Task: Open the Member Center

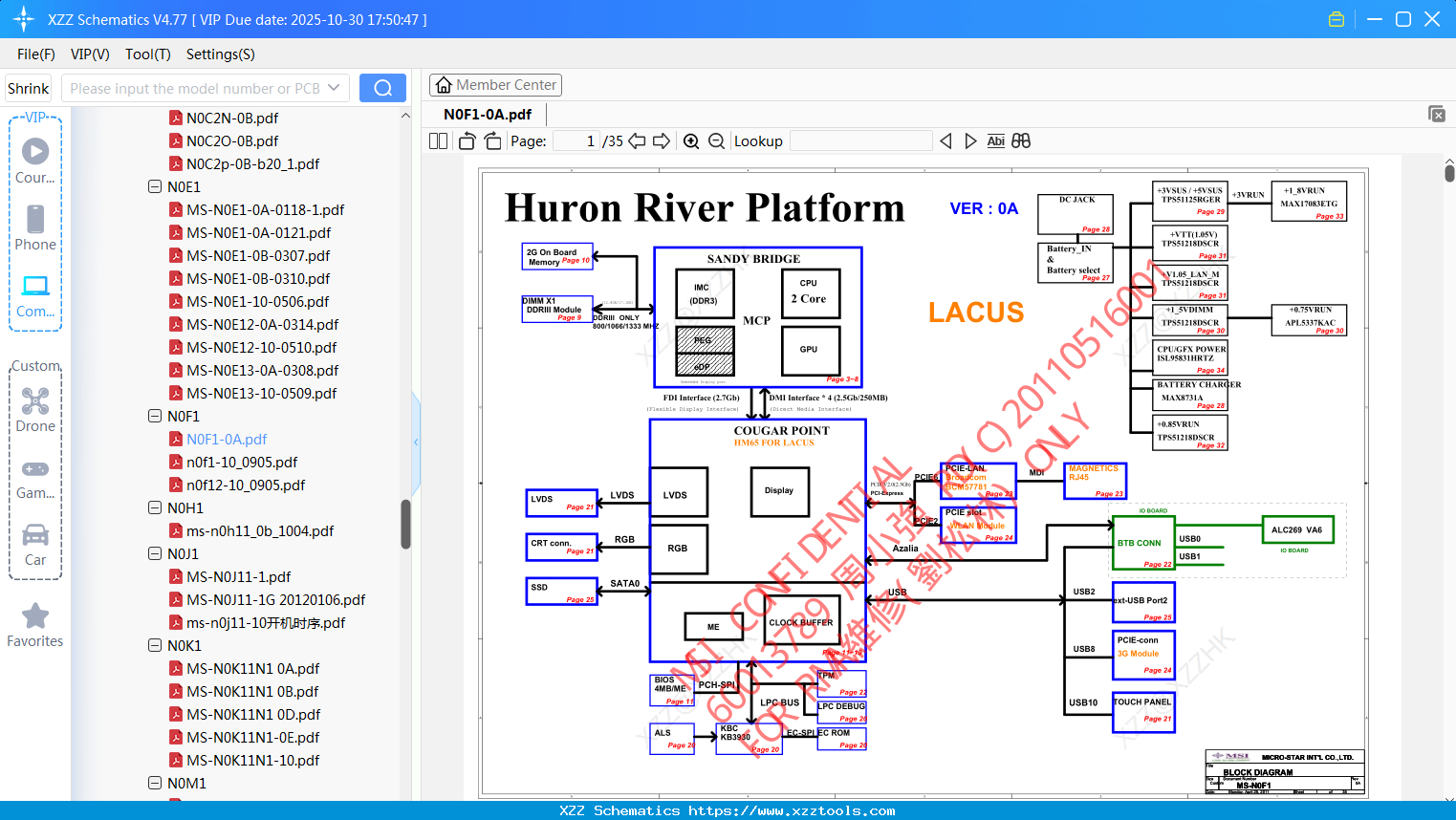Action: pyautogui.click(x=495, y=85)
